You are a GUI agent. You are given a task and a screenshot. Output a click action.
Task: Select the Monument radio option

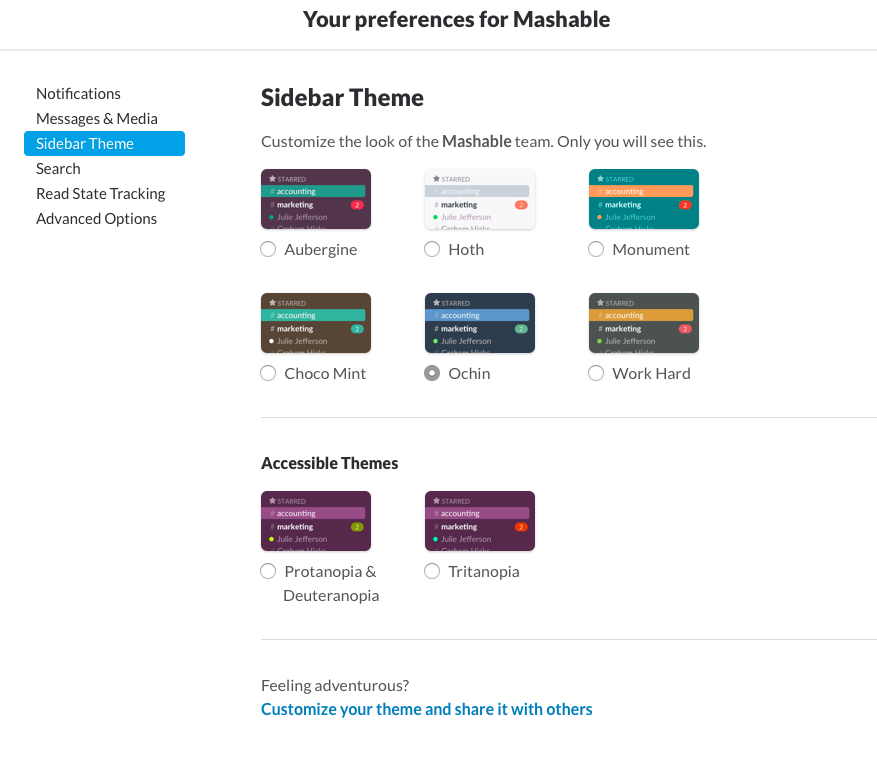pos(596,249)
